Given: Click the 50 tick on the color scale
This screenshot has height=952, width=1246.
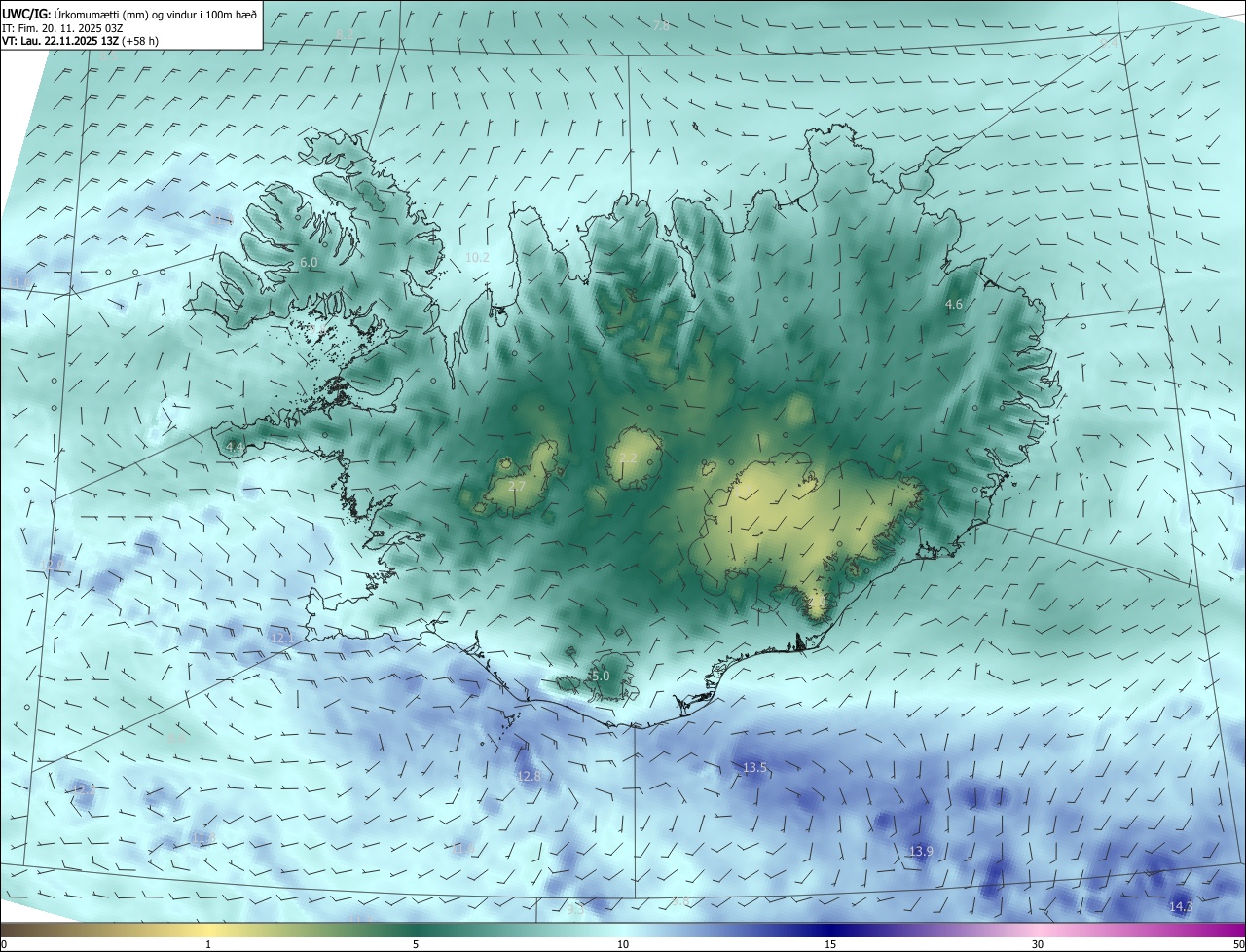Looking at the screenshot, I should 1238,944.
